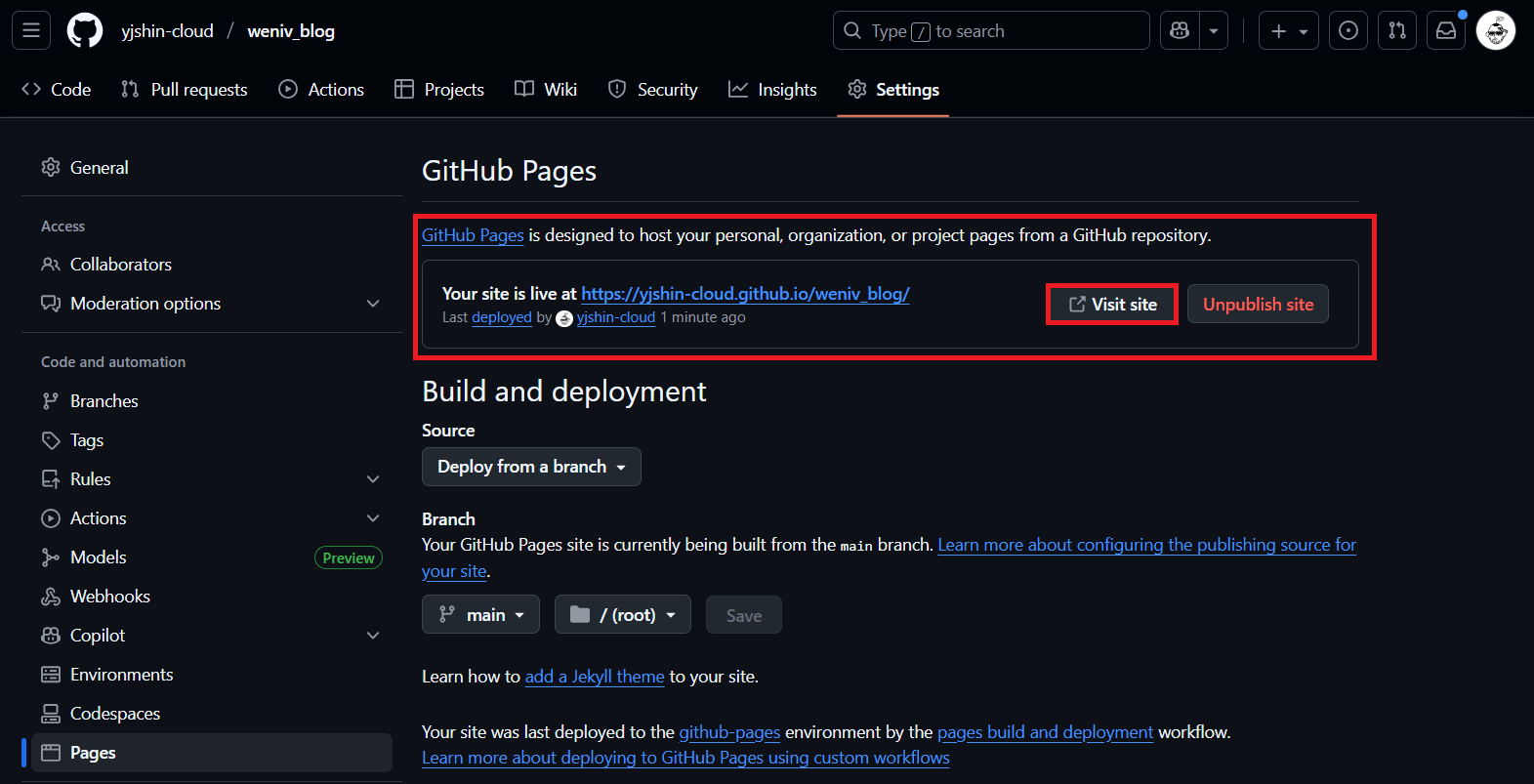Screen dimensions: 1534x784
Task: Open the hamburger navigation menu
Action: click(31, 30)
